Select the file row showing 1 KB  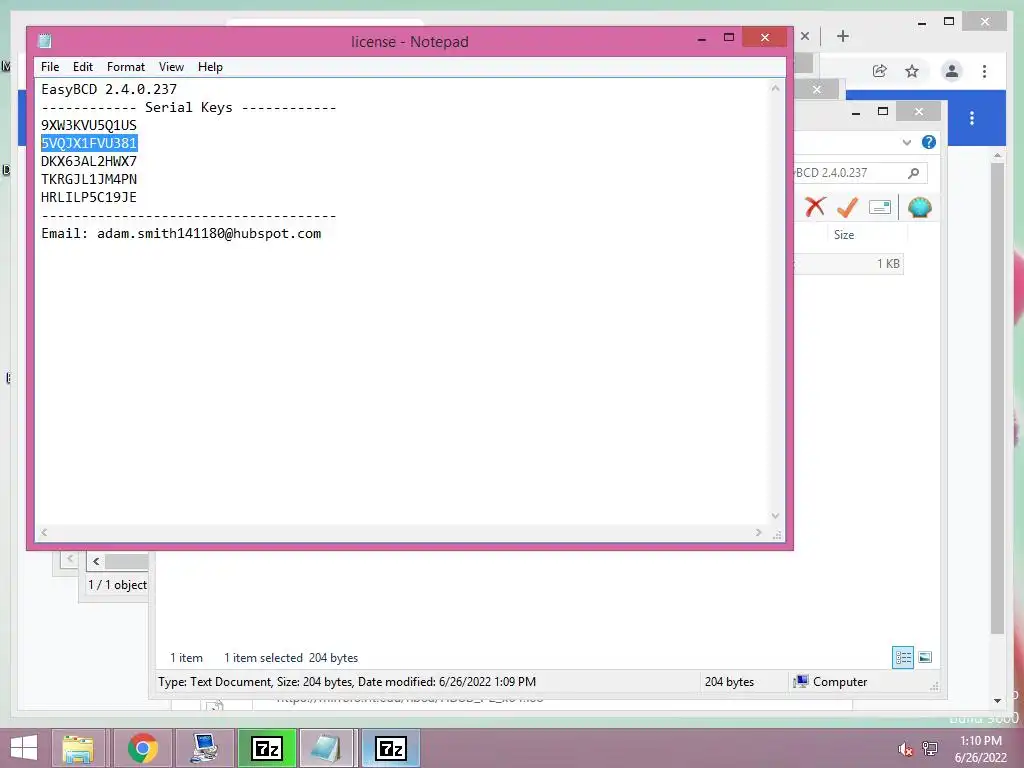849,263
